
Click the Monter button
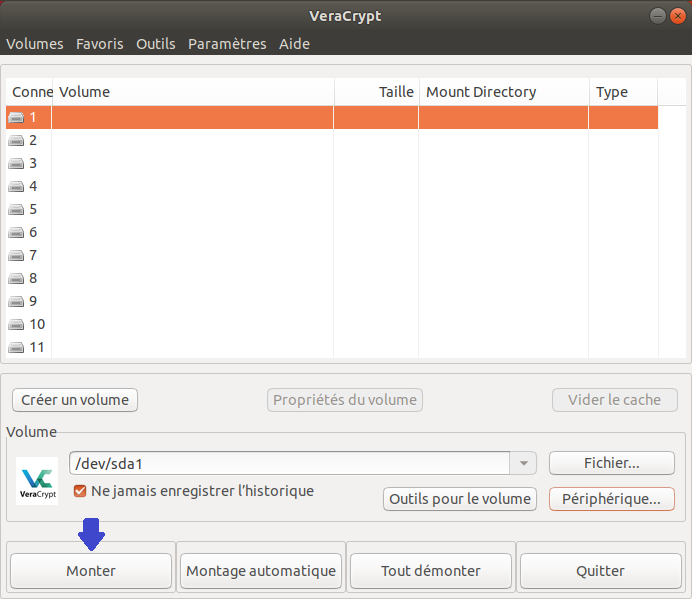pos(91,571)
